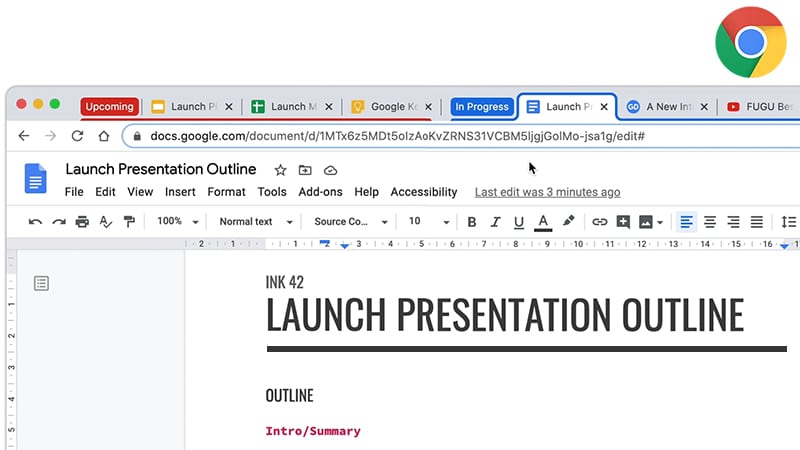This screenshot has height=450, width=800.
Task: Click the Upcoming tab group label
Action: (109, 106)
